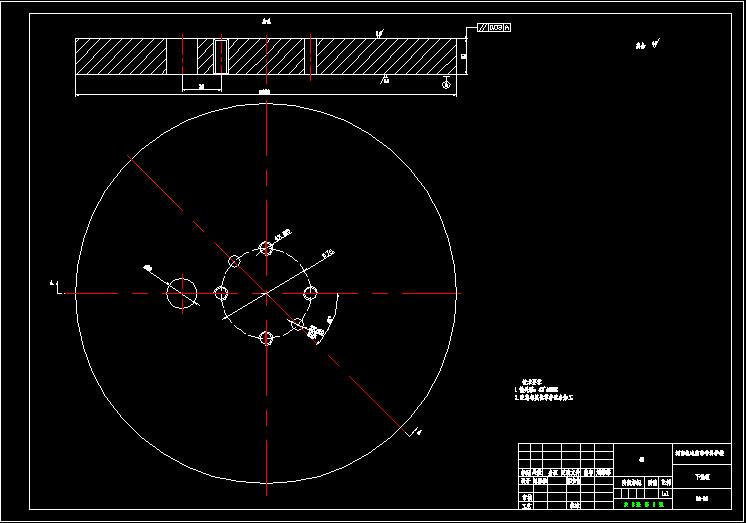Select the offset hole circle left of center
Image resolution: width=746 pixels, height=523 pixels.
coord(182,293)
